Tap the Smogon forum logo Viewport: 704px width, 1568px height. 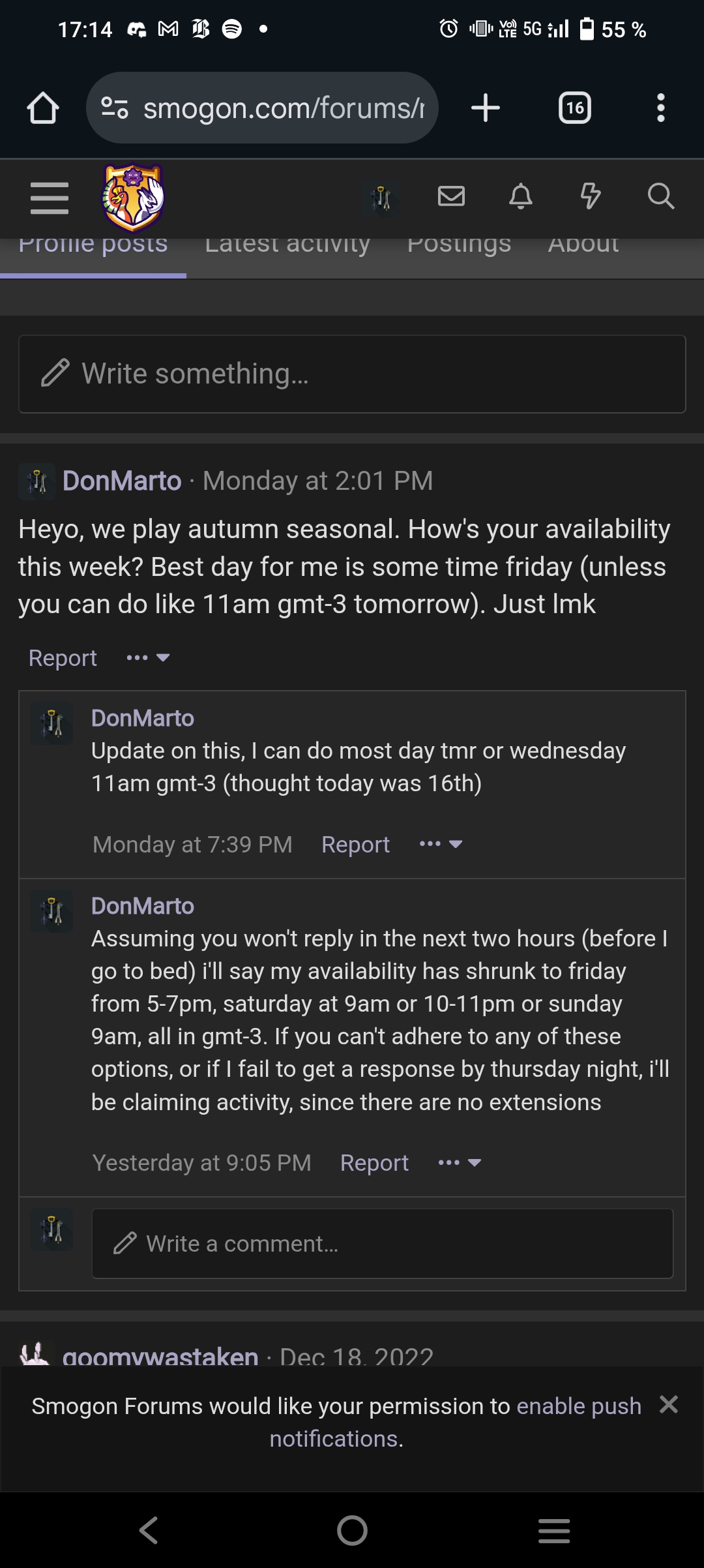[134, 198]
